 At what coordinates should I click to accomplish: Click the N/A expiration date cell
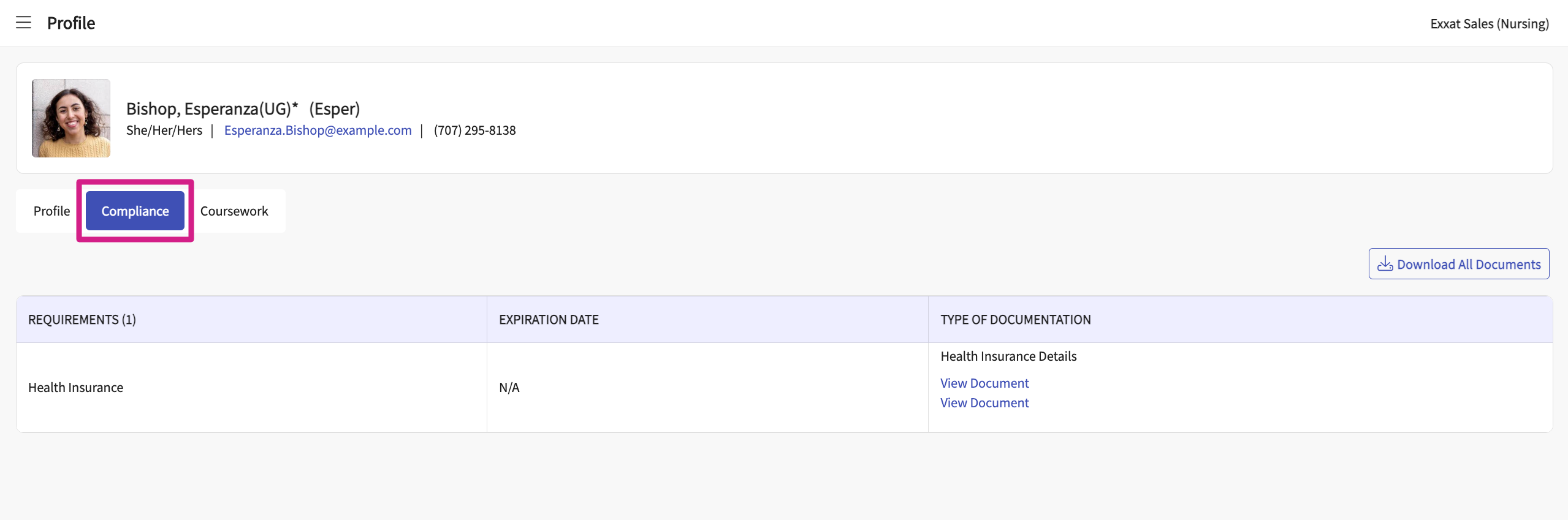pos(509,388)
